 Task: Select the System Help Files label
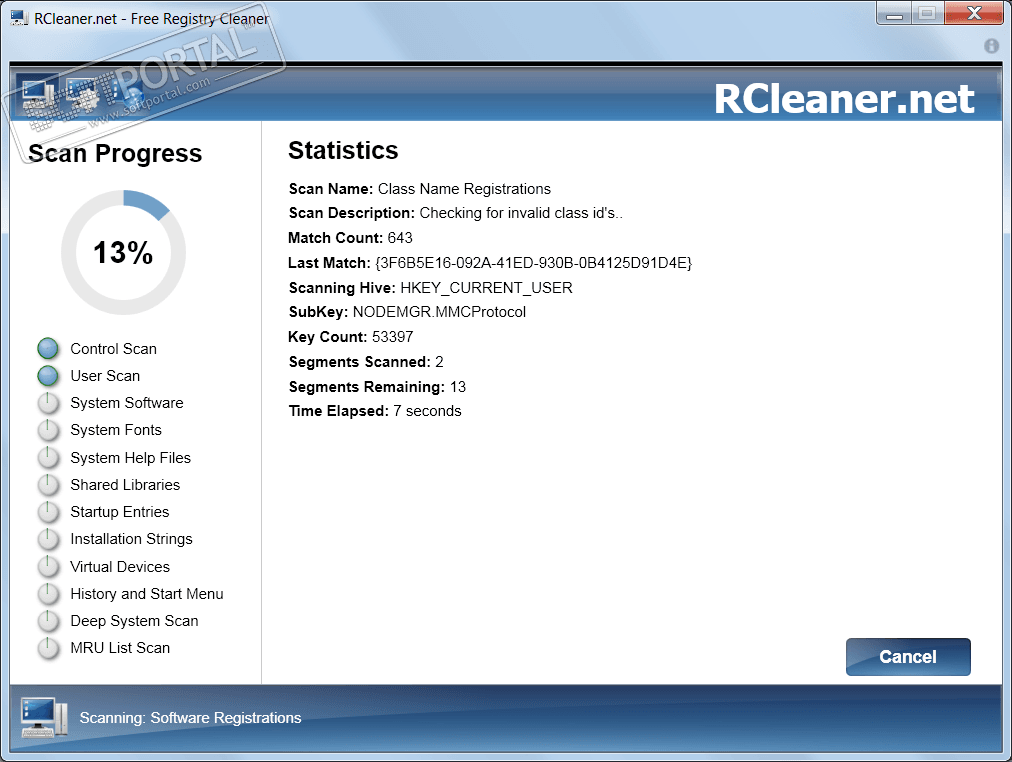pyautogui.click(x=131, y=458)
